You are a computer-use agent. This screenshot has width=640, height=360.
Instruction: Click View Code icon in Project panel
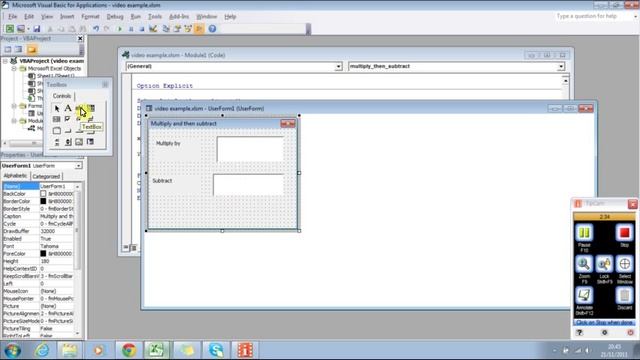pos(8,49)
